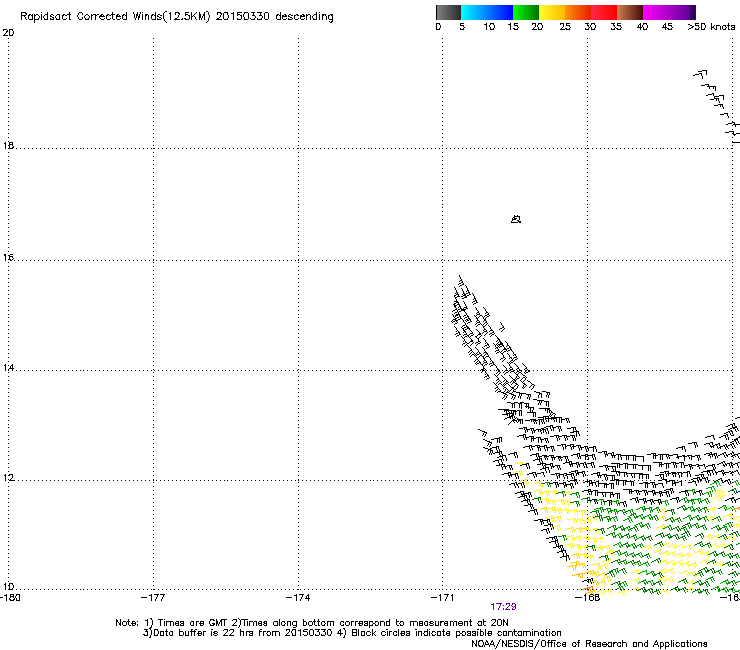Click the small island outline near 17N
This screenshot has height=650, width=740.
click(516, 219)
